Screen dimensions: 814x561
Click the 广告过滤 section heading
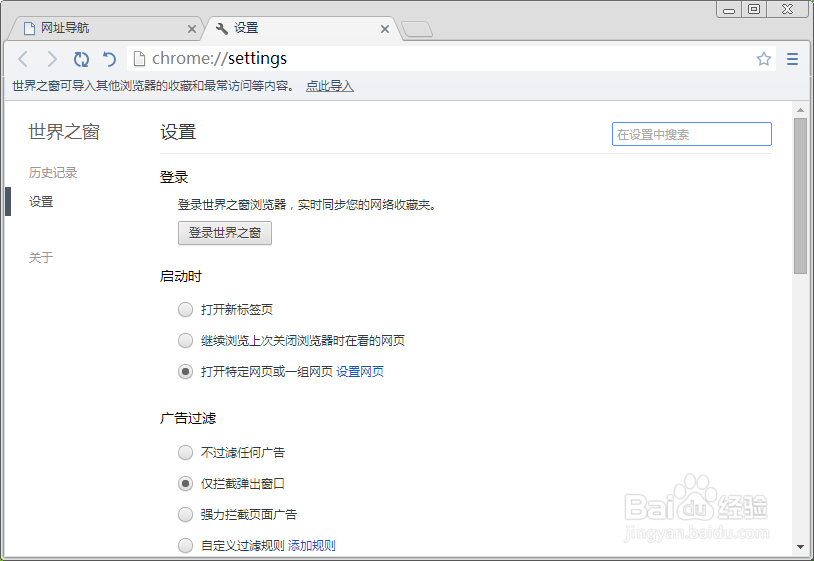(x=188, y=418)
